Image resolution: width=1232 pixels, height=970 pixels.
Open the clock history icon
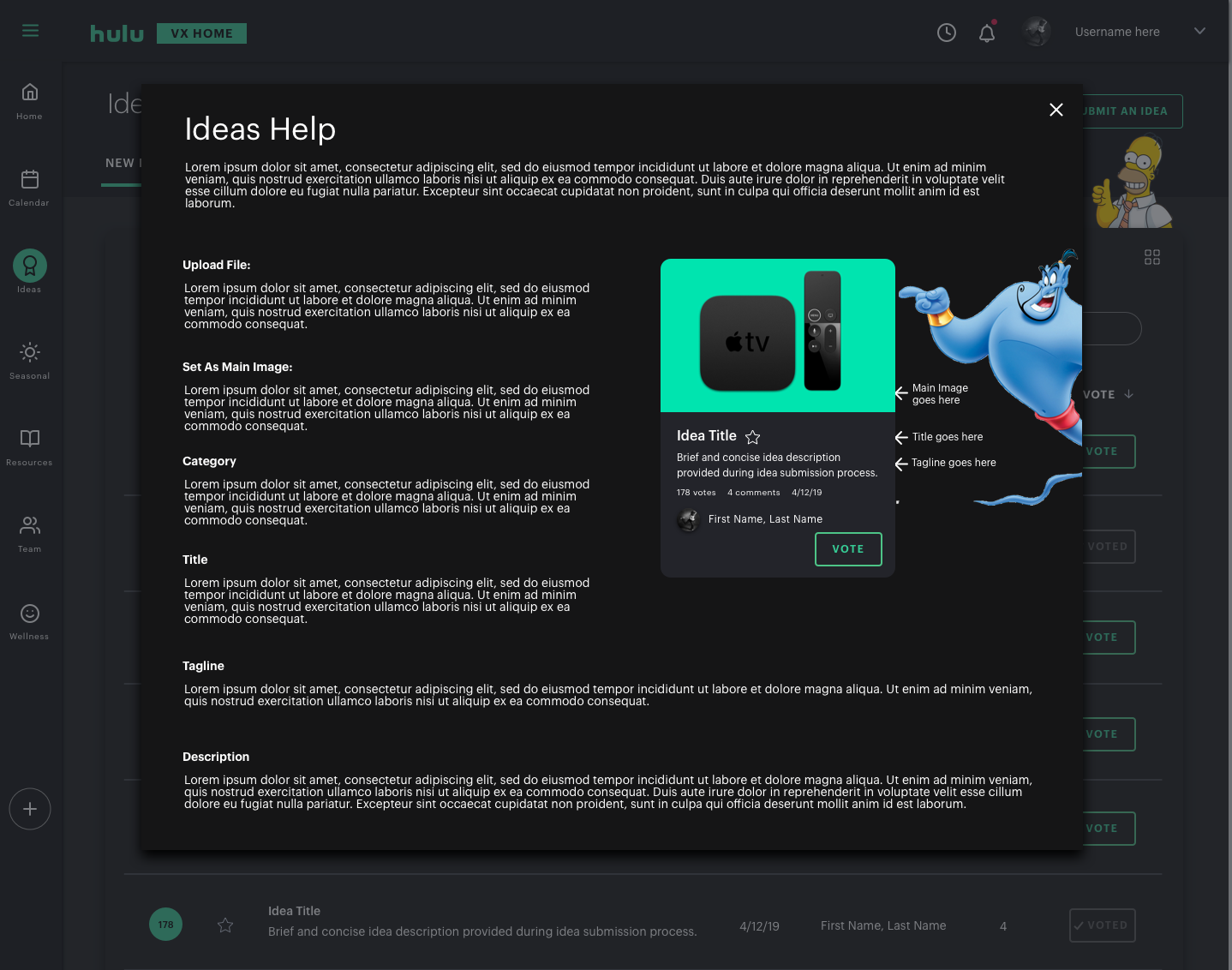pyautogui.click(x=947, y=33)
